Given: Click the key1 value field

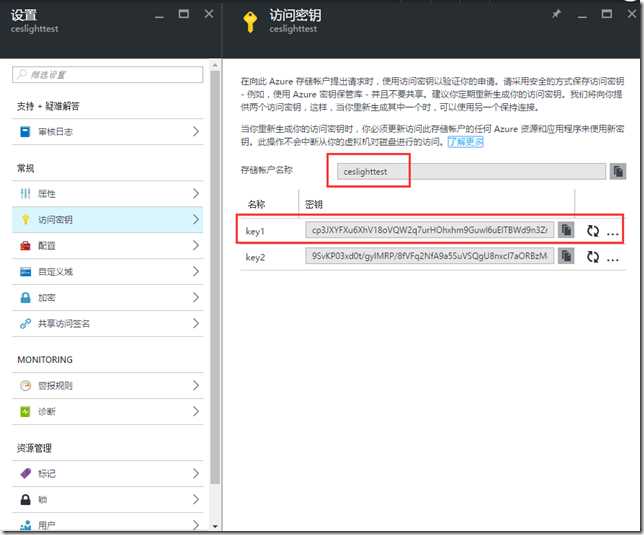Looking at the screenshot, I should coord(429,230).
